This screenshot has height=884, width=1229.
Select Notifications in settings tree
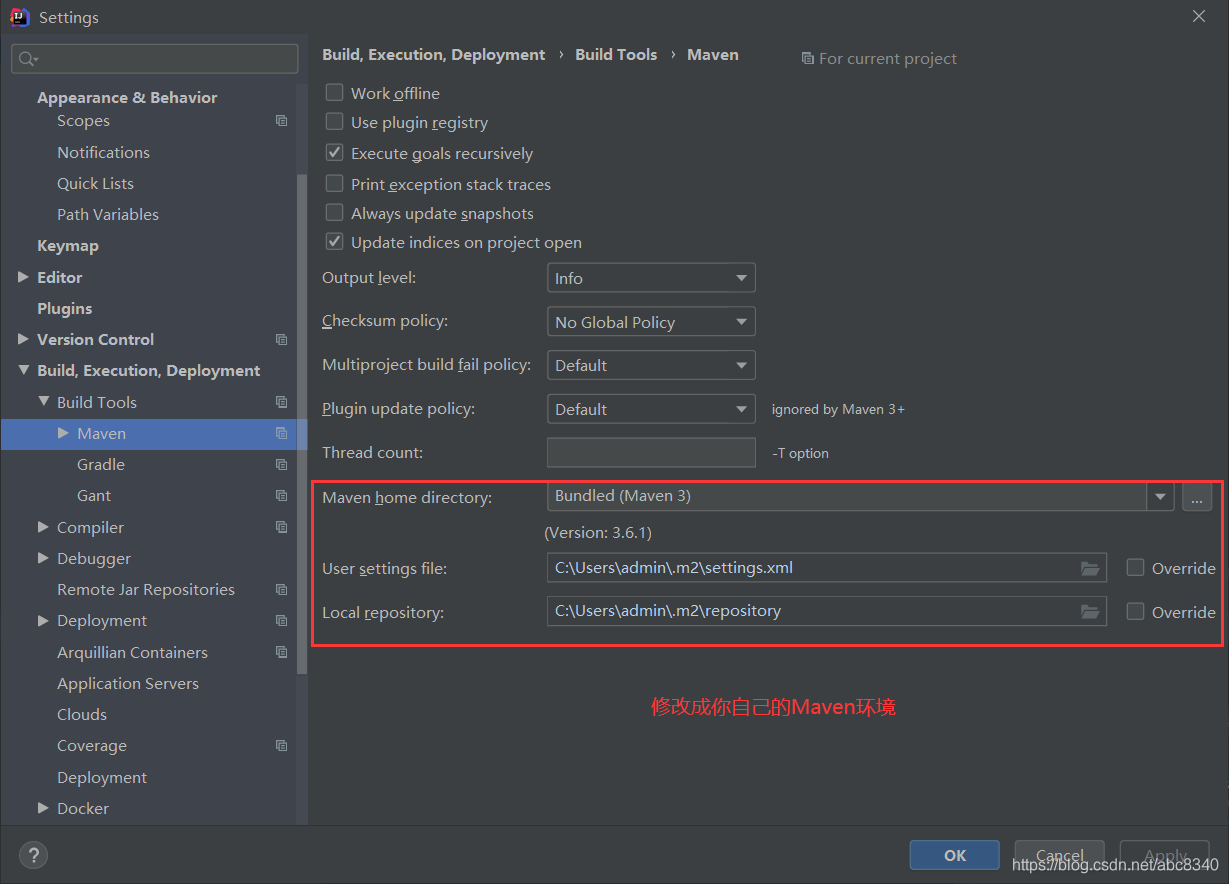pos(103,153)
